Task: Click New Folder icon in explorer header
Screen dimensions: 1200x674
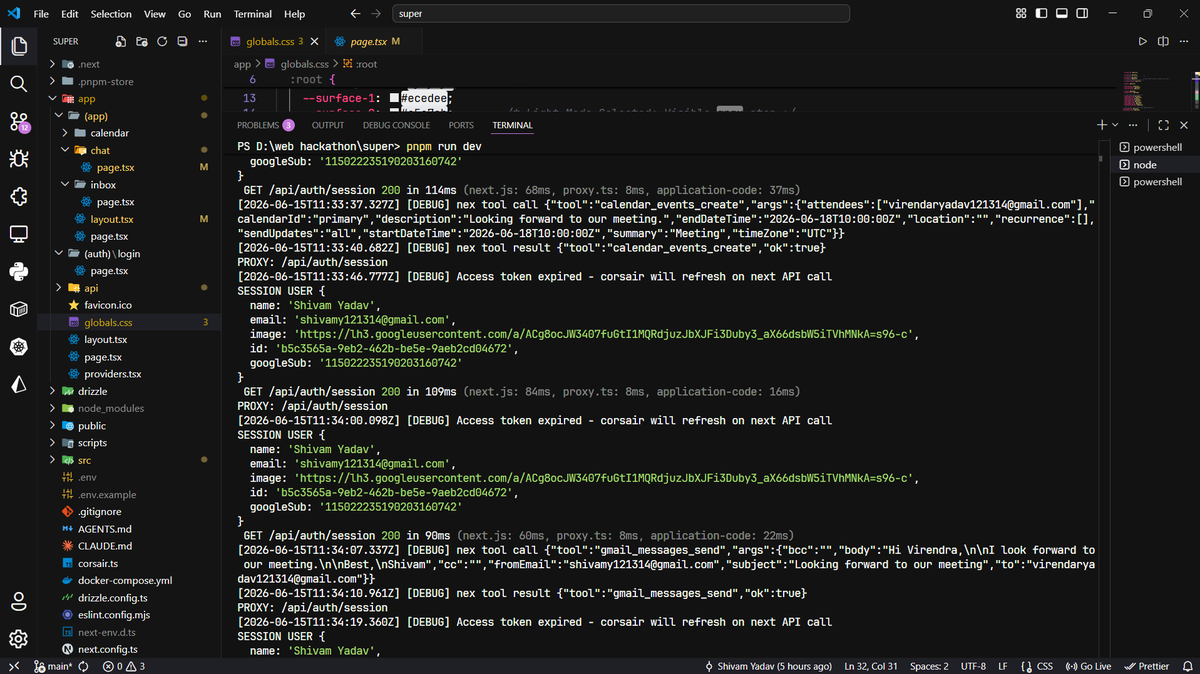Action: pos(141,42)
